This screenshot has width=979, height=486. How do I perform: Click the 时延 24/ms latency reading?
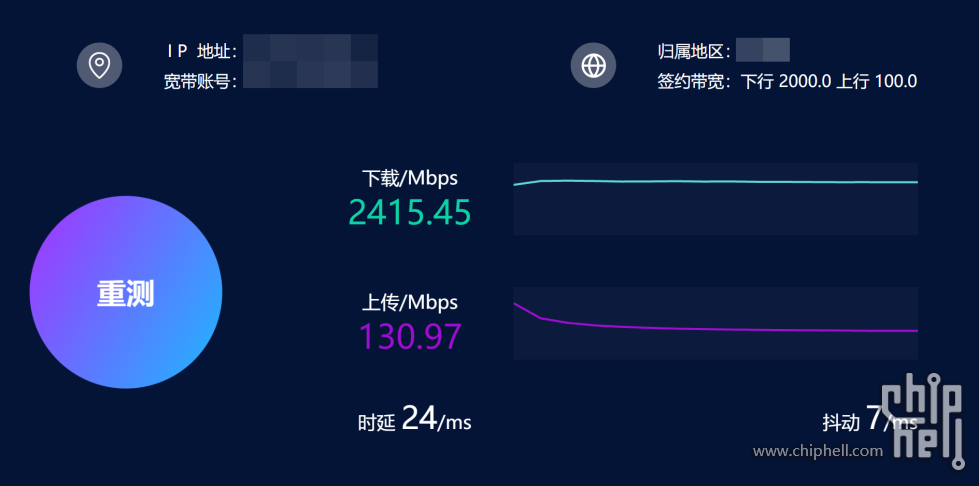click(x=415, y=419)
